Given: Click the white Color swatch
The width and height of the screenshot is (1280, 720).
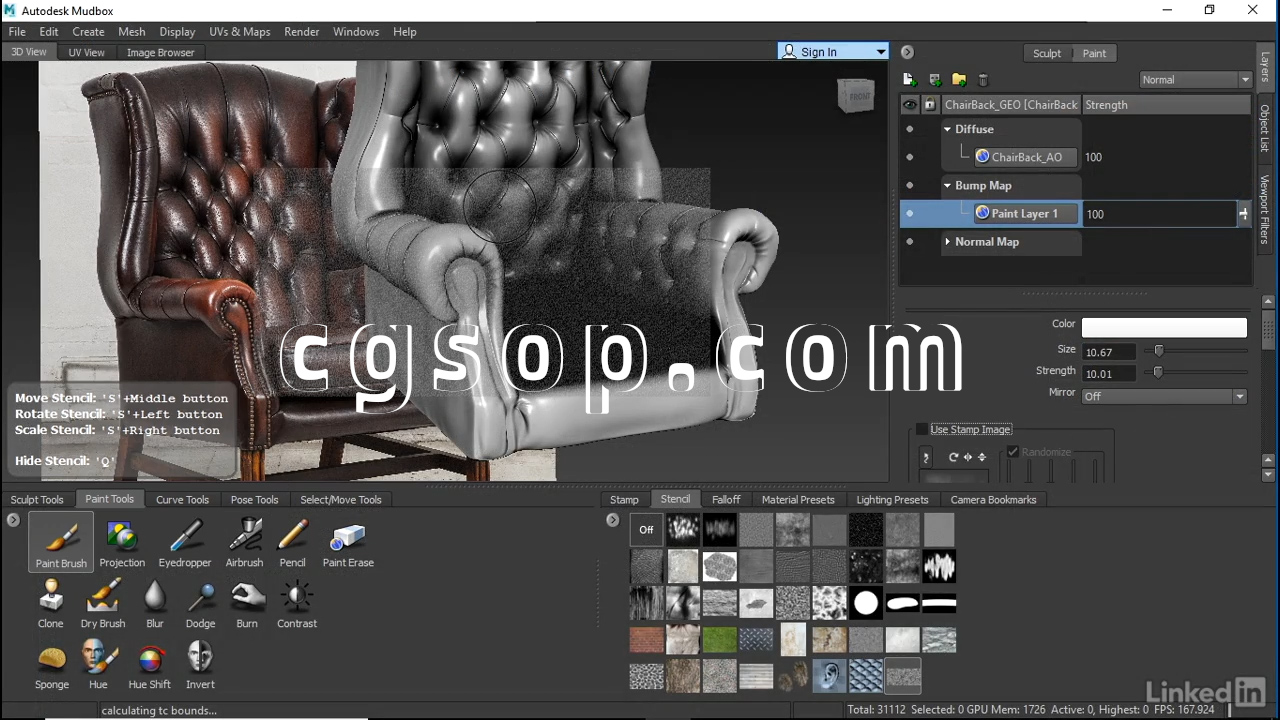Looking at the screenshot, I should pos(1164,328).
